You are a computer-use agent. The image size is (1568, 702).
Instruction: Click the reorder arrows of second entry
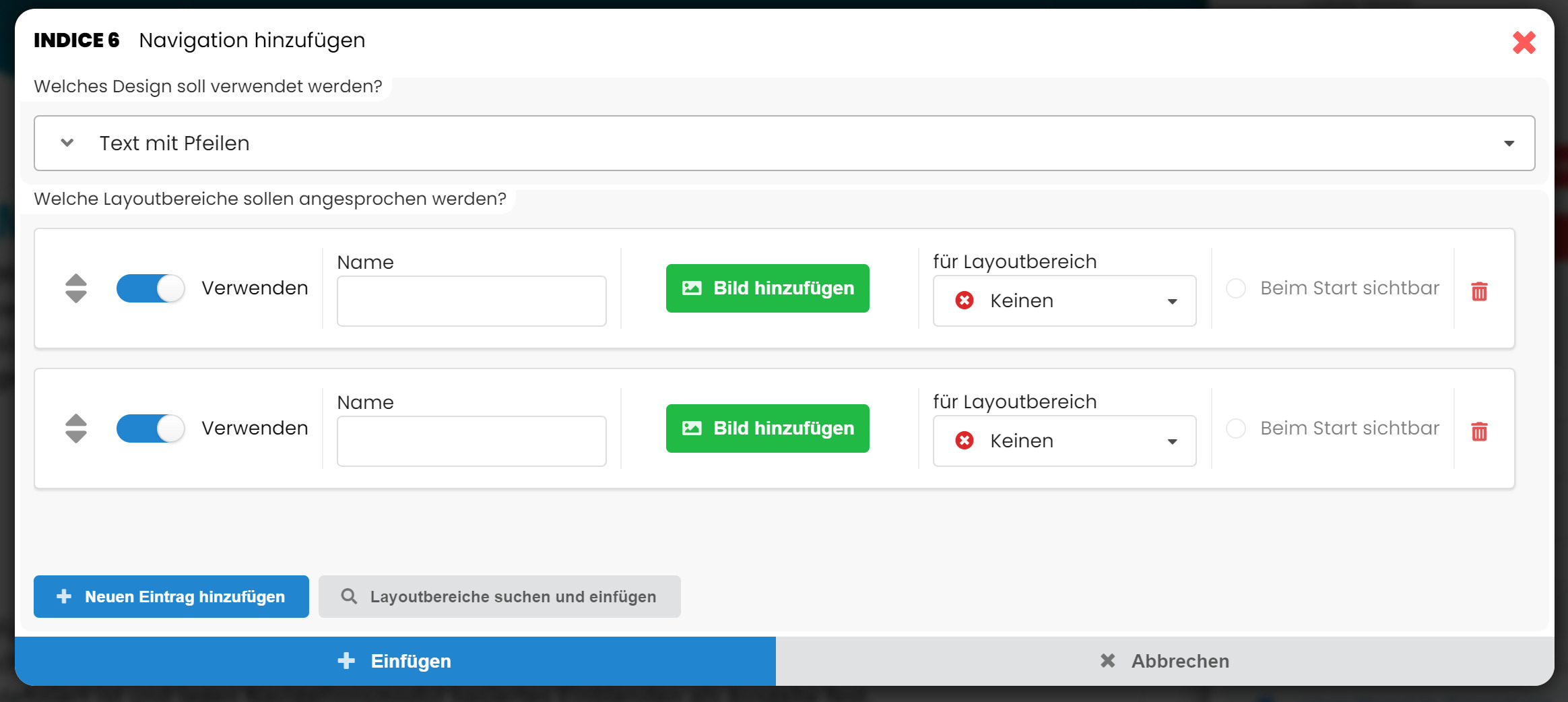click(76, 428)
